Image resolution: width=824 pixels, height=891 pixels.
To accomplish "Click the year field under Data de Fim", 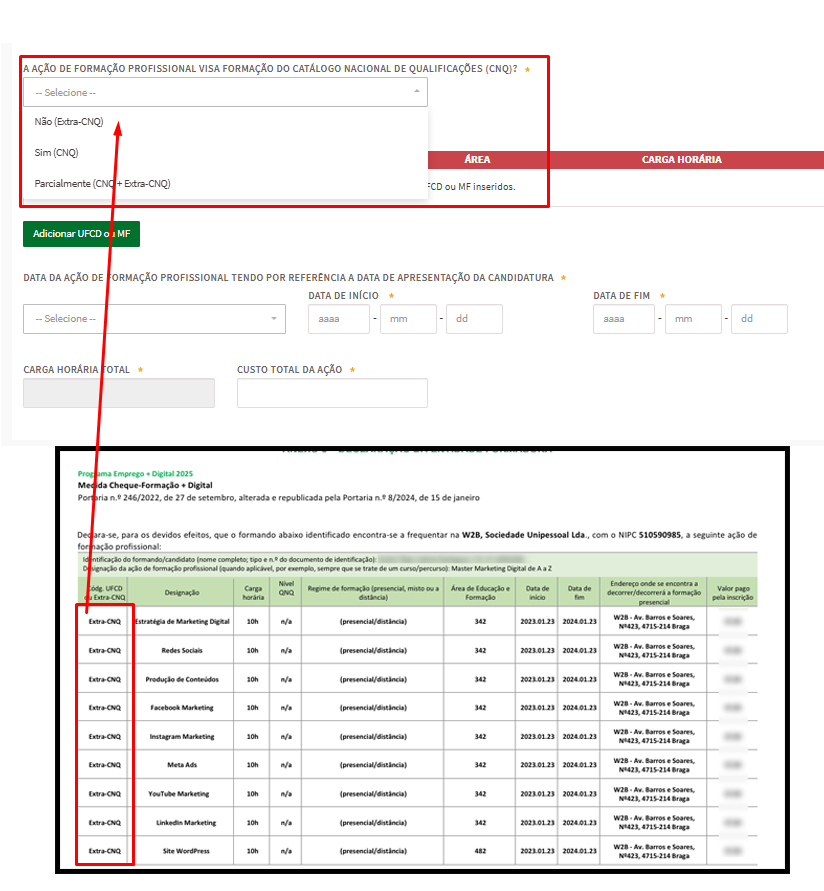I will click(x=621, y=319).
